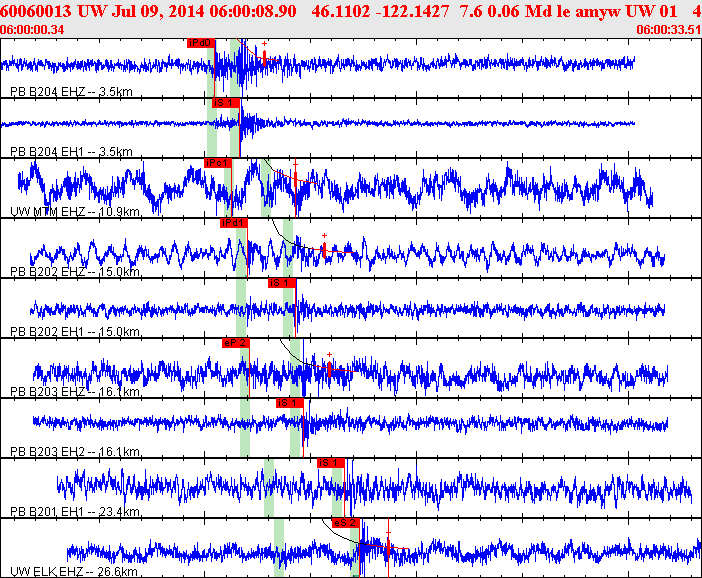Click the iS 1 flag on B203 EH2
Image resolution: width=702 pixels, height=578 pixels.
click(x=290, y=403)
